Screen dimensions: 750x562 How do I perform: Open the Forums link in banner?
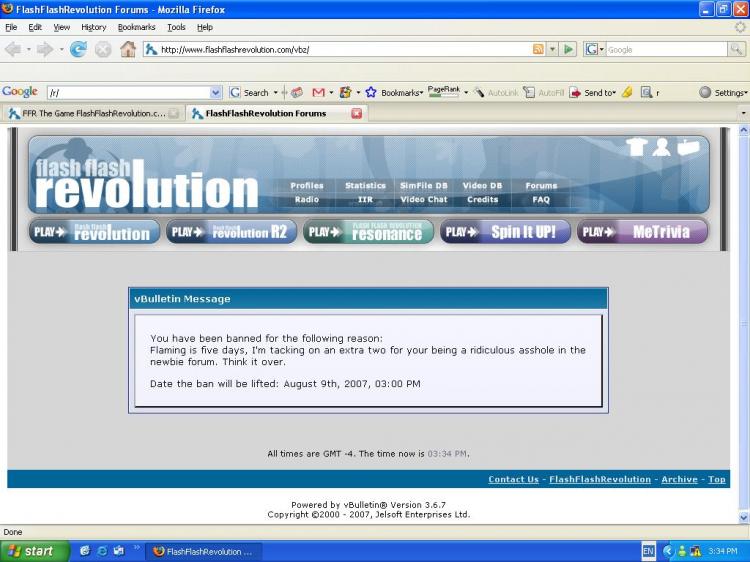coord(541,186)
